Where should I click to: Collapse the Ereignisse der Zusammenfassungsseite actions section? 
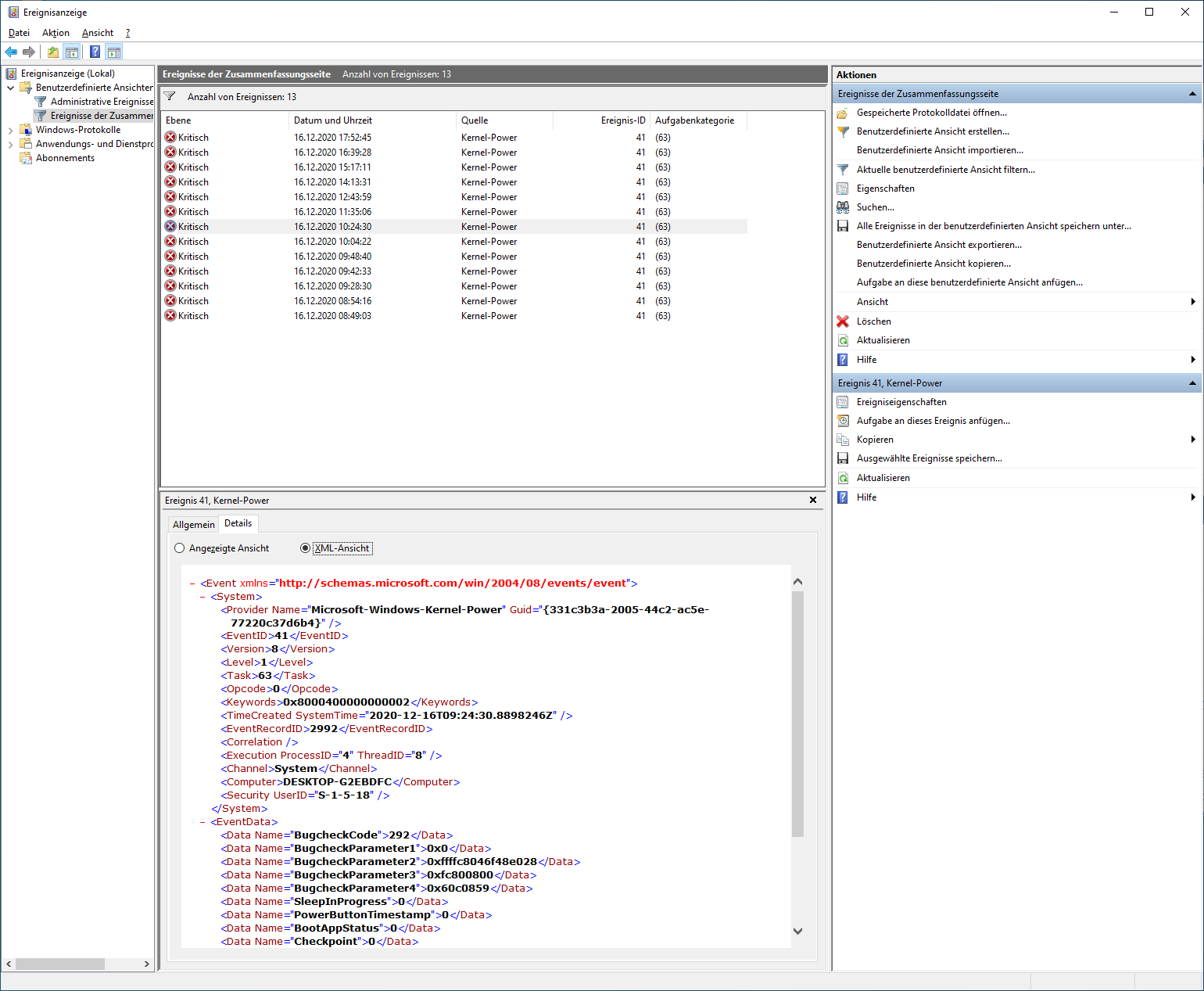tap(1192, 94)
